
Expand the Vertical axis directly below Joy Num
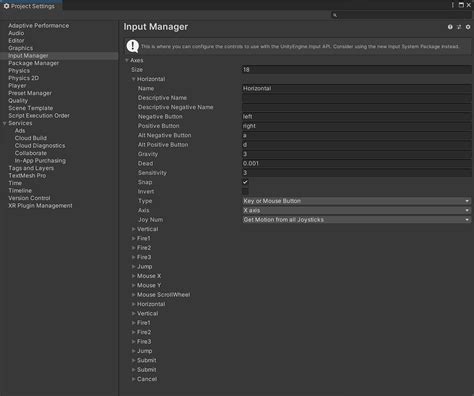pos(134,229)
